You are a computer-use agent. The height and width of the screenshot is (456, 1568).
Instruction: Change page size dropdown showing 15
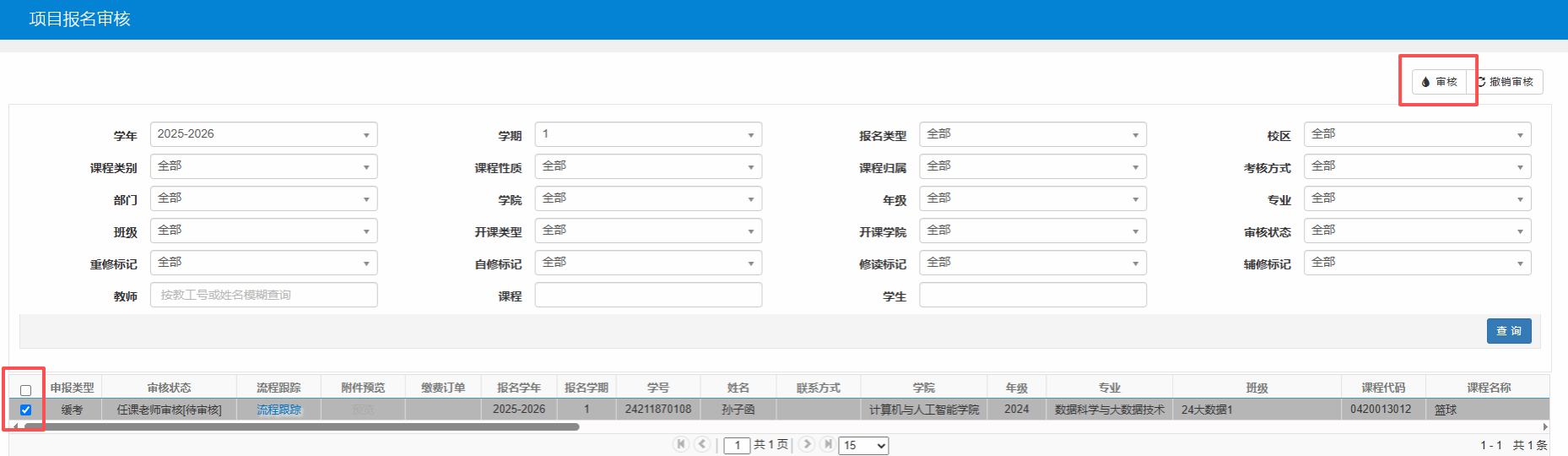point(863,445)
